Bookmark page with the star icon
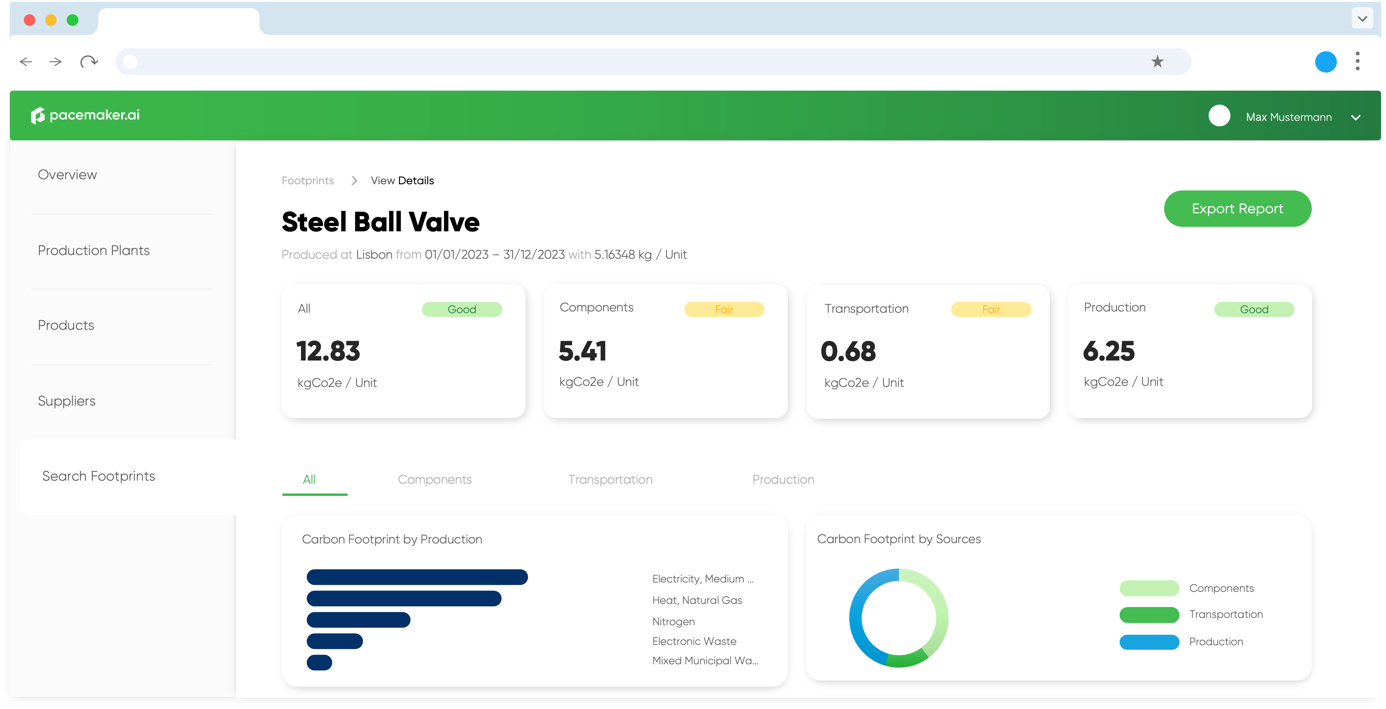The image size is (1386, 709). coord(1157,62)
